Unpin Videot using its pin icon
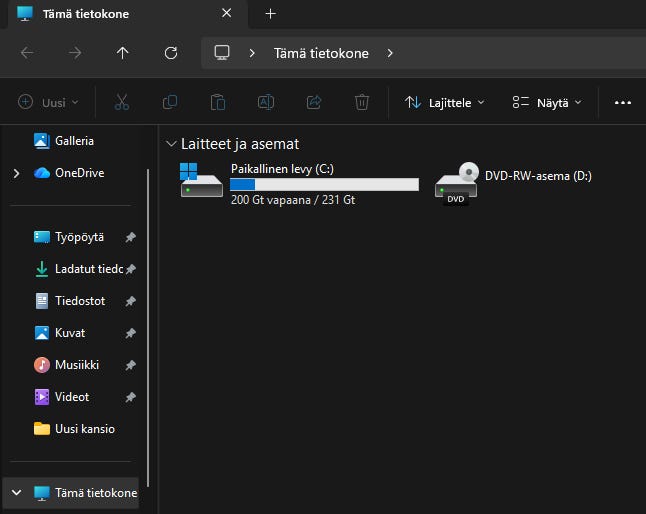The height and width of the screenshot is (514, 646). pos(130,398)
